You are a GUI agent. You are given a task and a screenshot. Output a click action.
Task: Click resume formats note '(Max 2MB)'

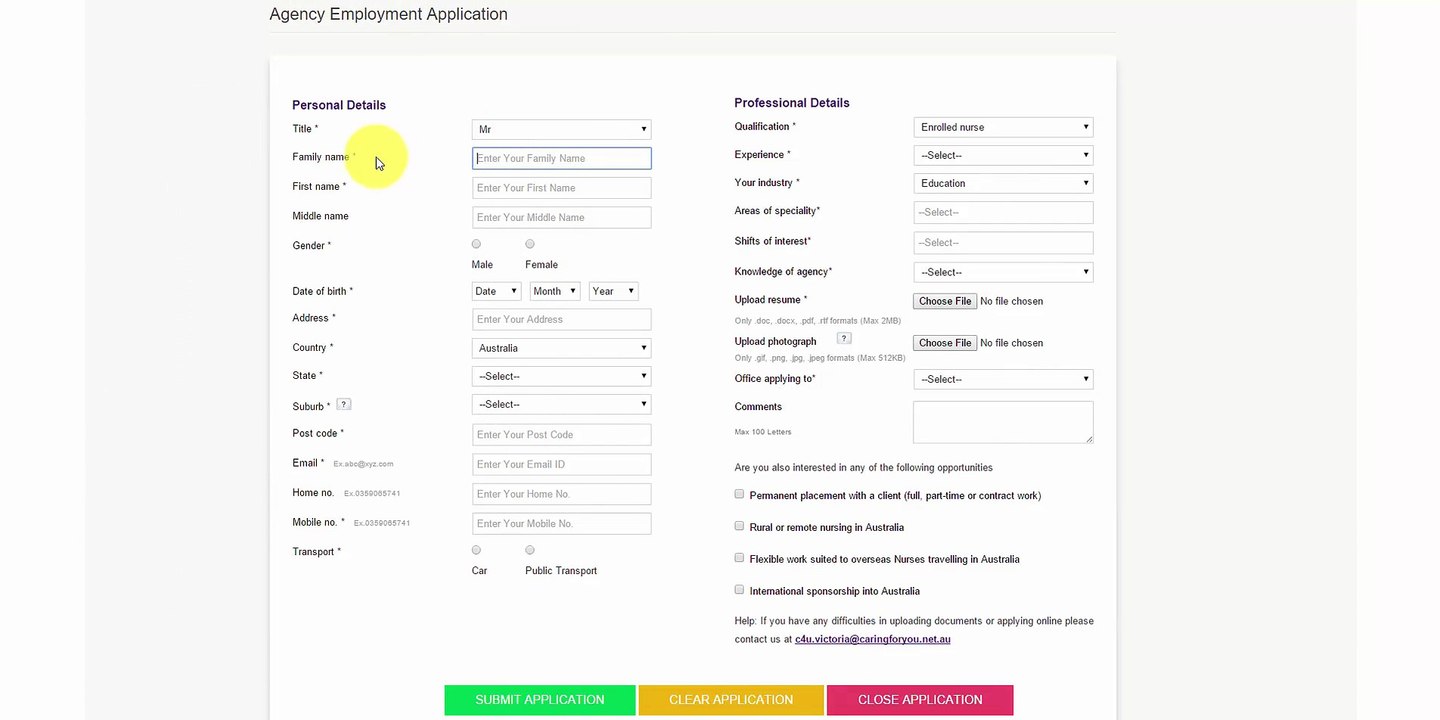(x=880, y=321)
